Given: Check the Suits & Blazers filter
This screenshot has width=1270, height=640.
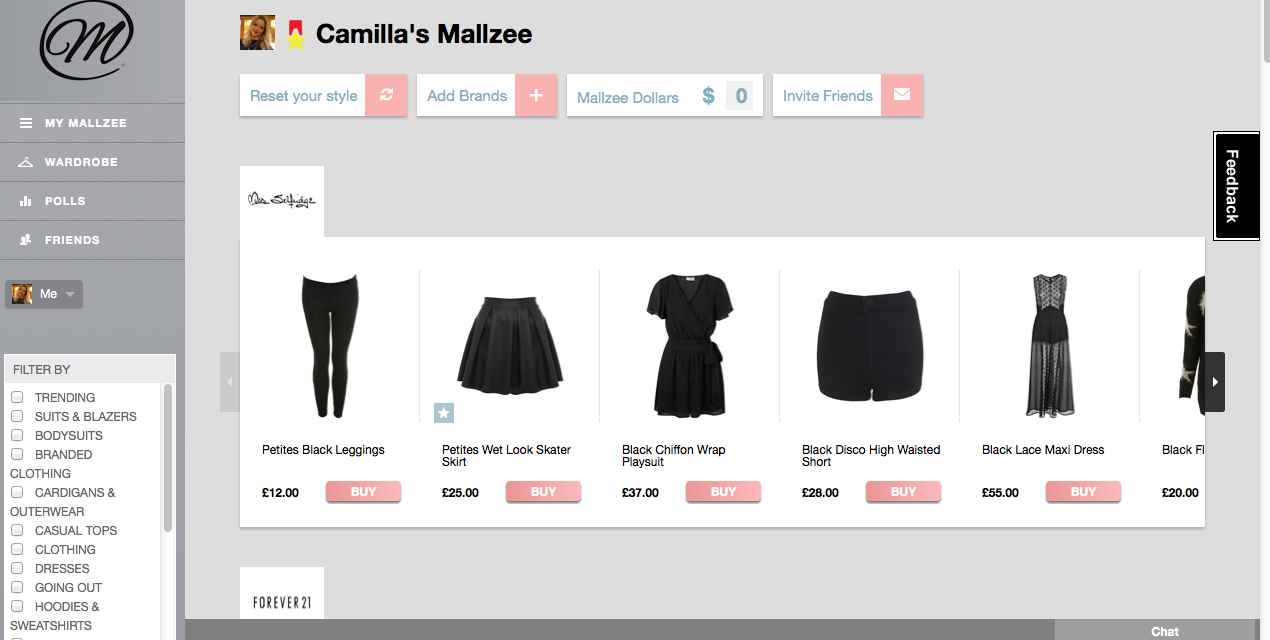Looking at the screenshot, I should click(17, 416).
